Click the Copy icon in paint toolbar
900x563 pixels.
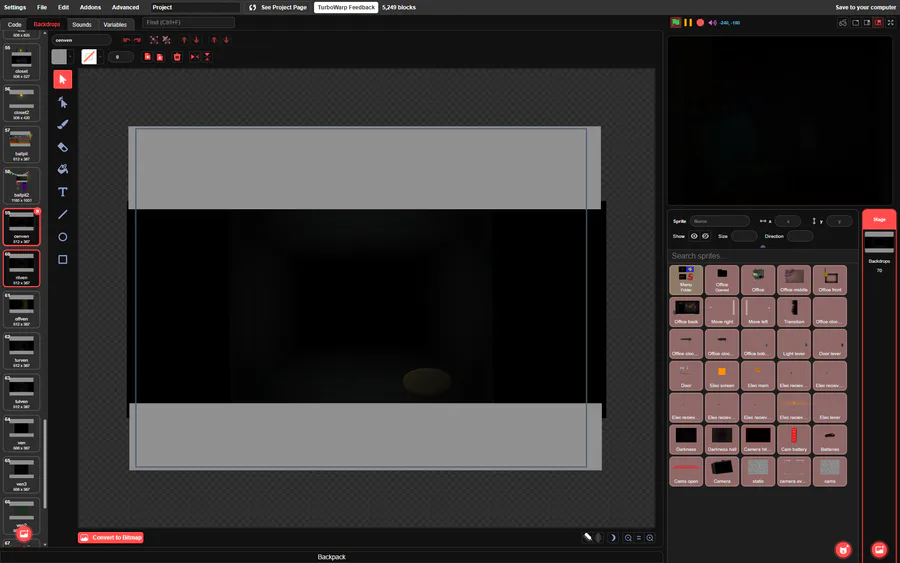(148, 57)
